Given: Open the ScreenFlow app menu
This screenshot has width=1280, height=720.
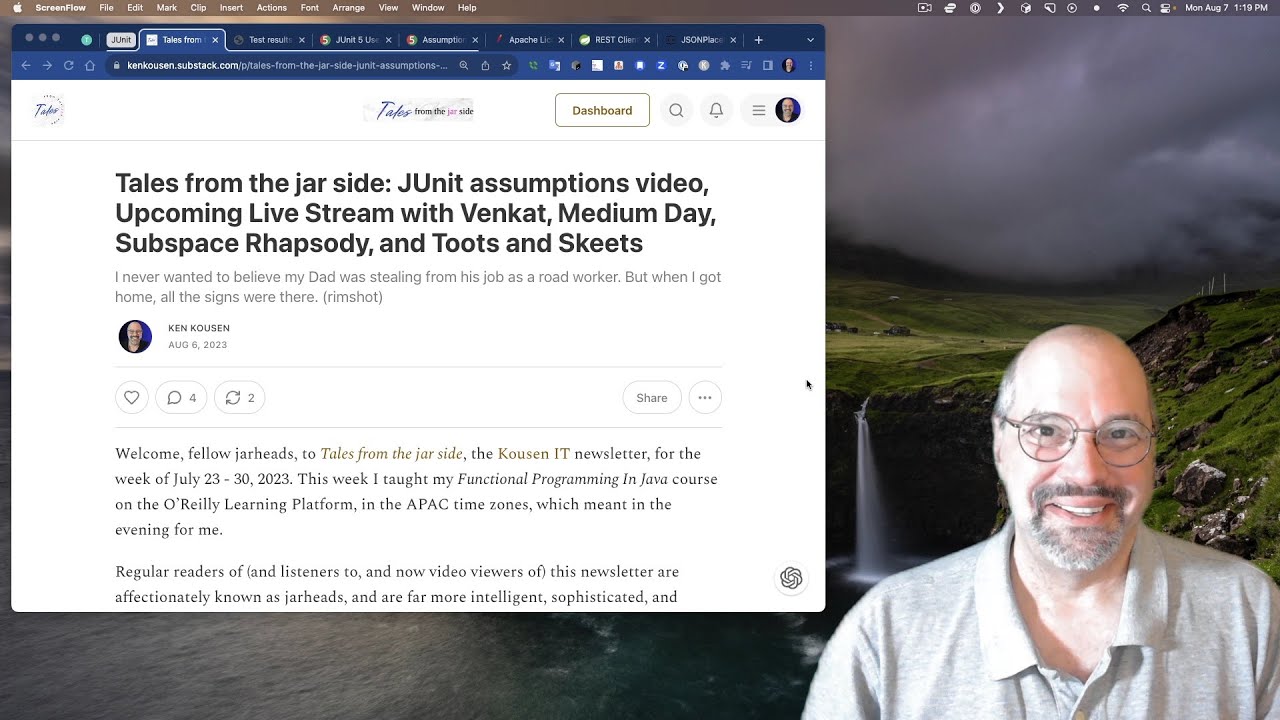Looking at the screenshot, I should click(60, 8).
